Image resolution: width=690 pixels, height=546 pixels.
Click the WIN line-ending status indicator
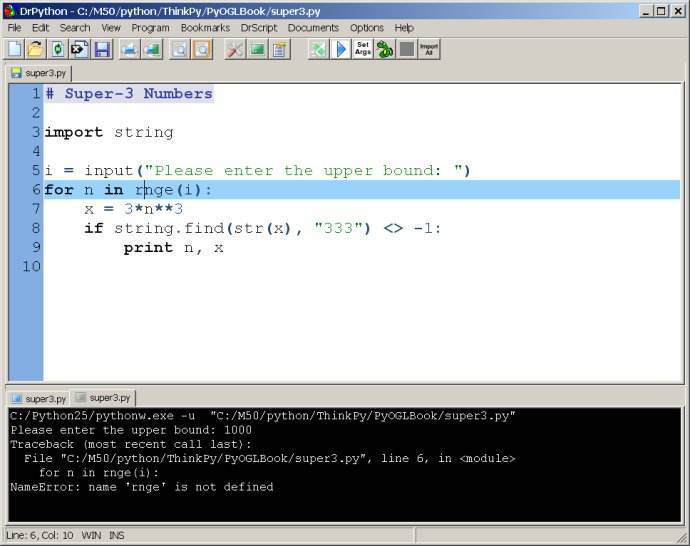pyautogui.click(x=91, y=535)
